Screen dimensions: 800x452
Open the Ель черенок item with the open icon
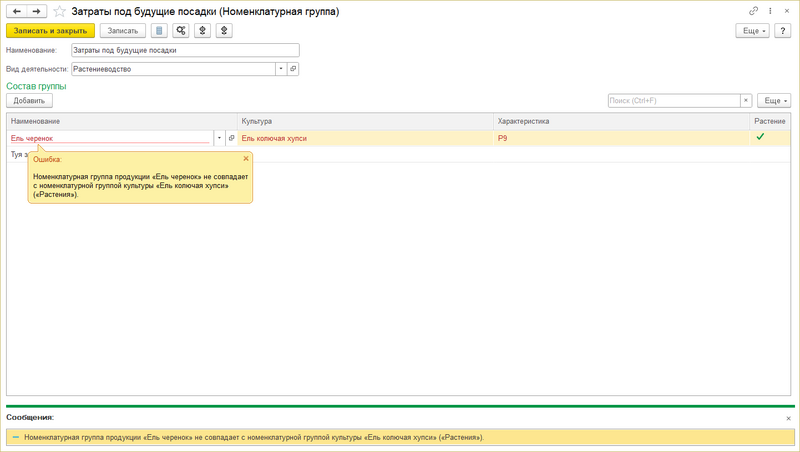[232, 138]
